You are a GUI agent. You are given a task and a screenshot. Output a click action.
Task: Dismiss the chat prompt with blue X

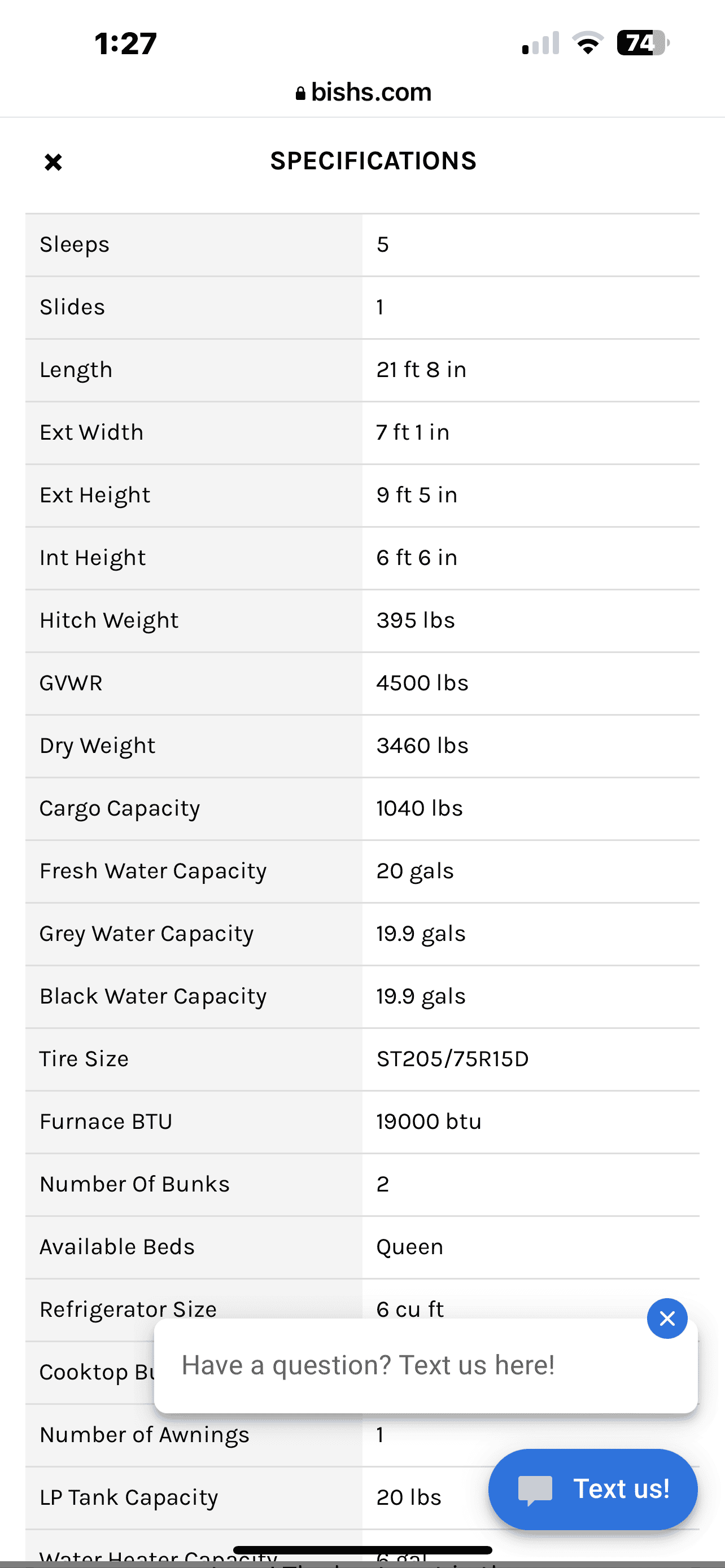[667, 1319]
